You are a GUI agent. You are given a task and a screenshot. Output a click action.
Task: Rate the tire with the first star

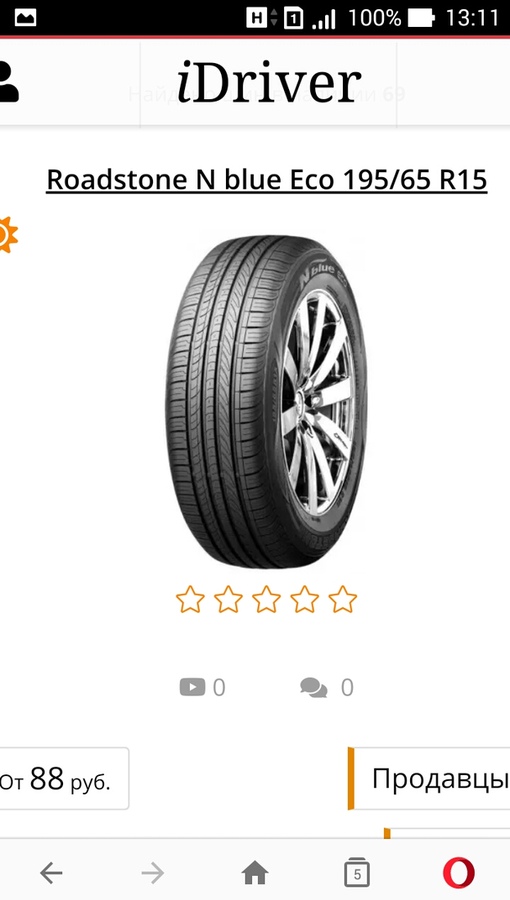pyautogui.click(x=190, y=599)
